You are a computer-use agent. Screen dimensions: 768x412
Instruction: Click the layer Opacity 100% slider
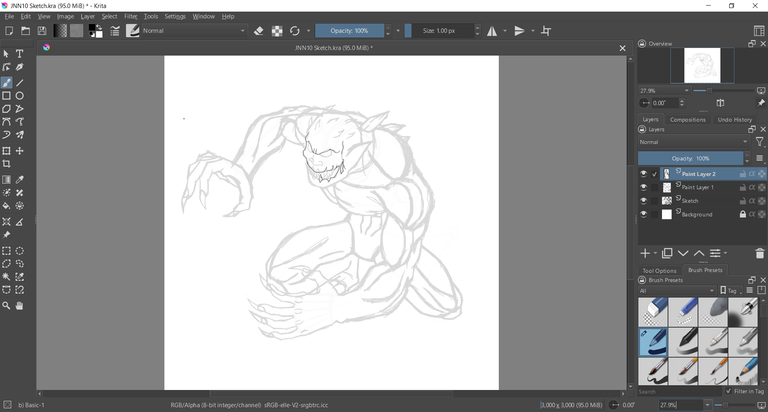tap(690, 158)
